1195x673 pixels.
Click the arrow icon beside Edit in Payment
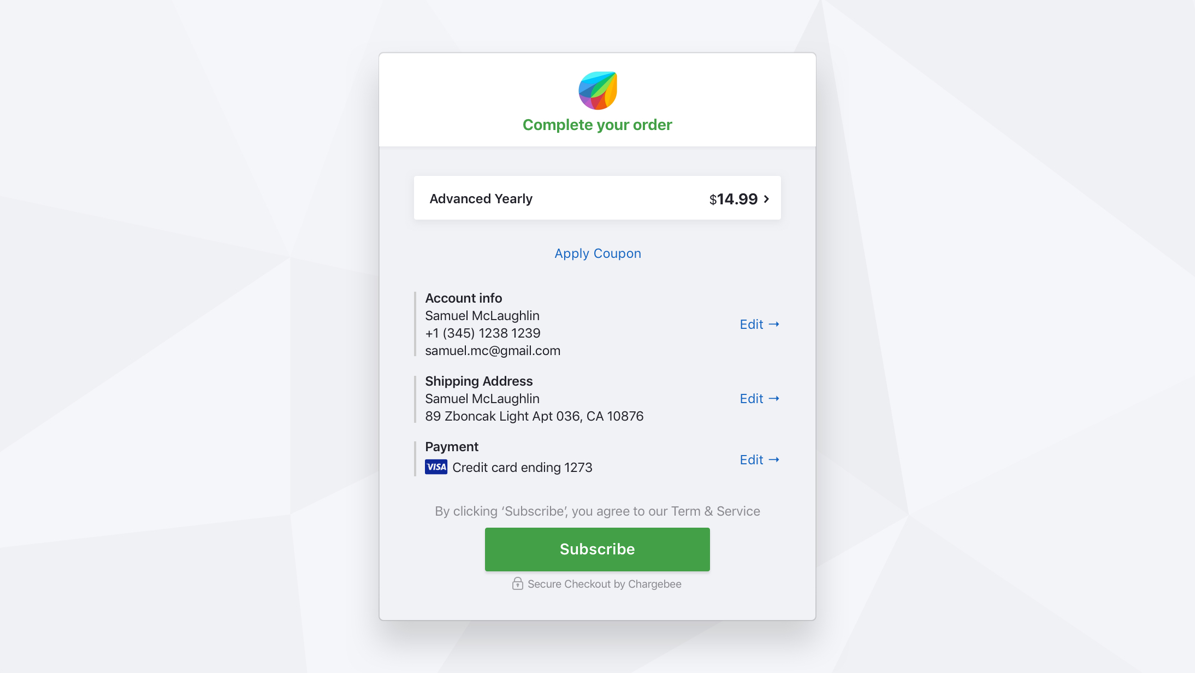click(x=773, y=459)
